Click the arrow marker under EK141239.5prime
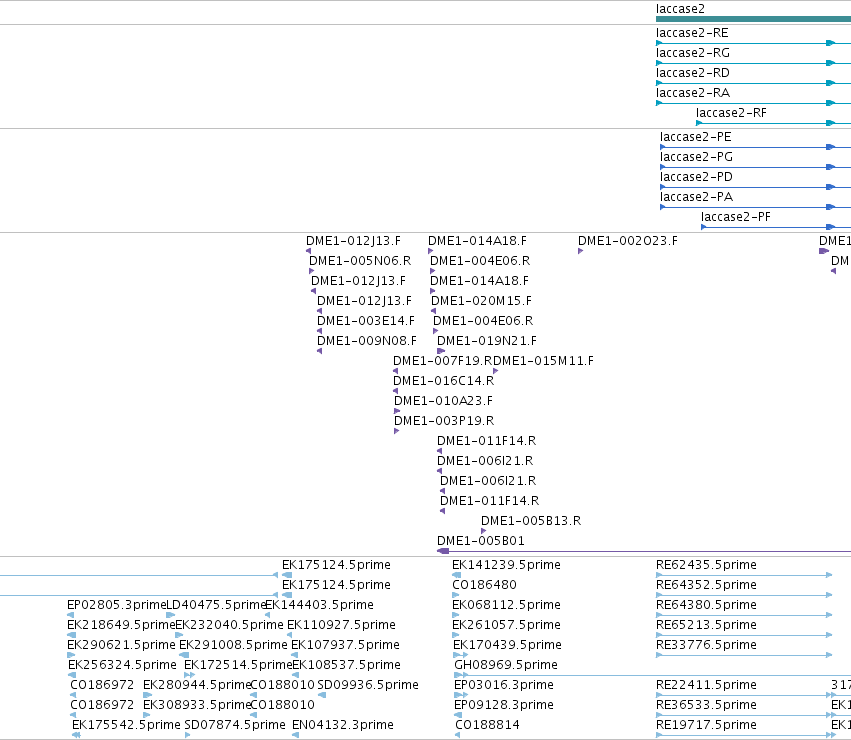The height and width of the screenshot is (740, 851). coord(456,575)
